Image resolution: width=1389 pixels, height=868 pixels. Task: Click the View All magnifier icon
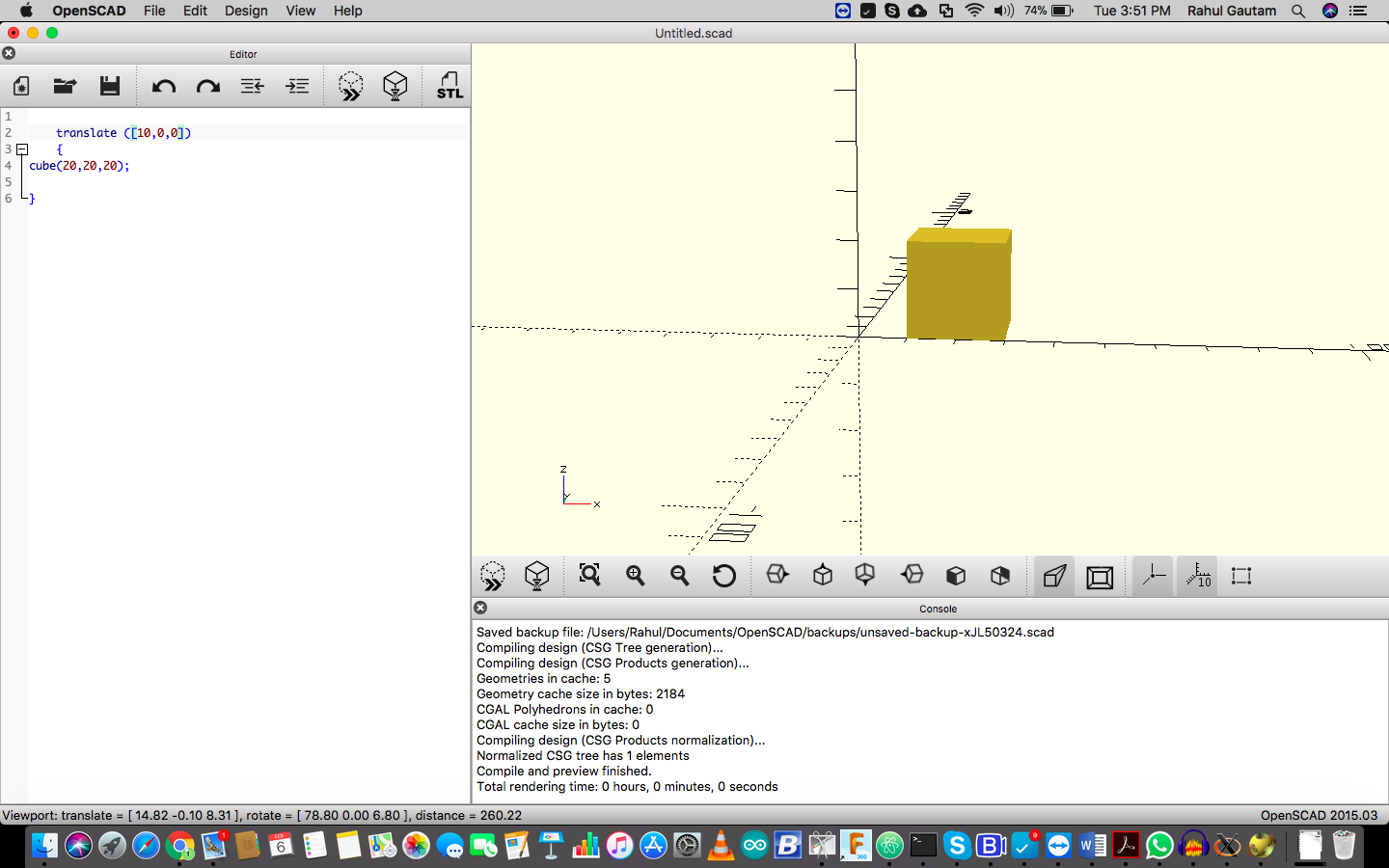589,576
